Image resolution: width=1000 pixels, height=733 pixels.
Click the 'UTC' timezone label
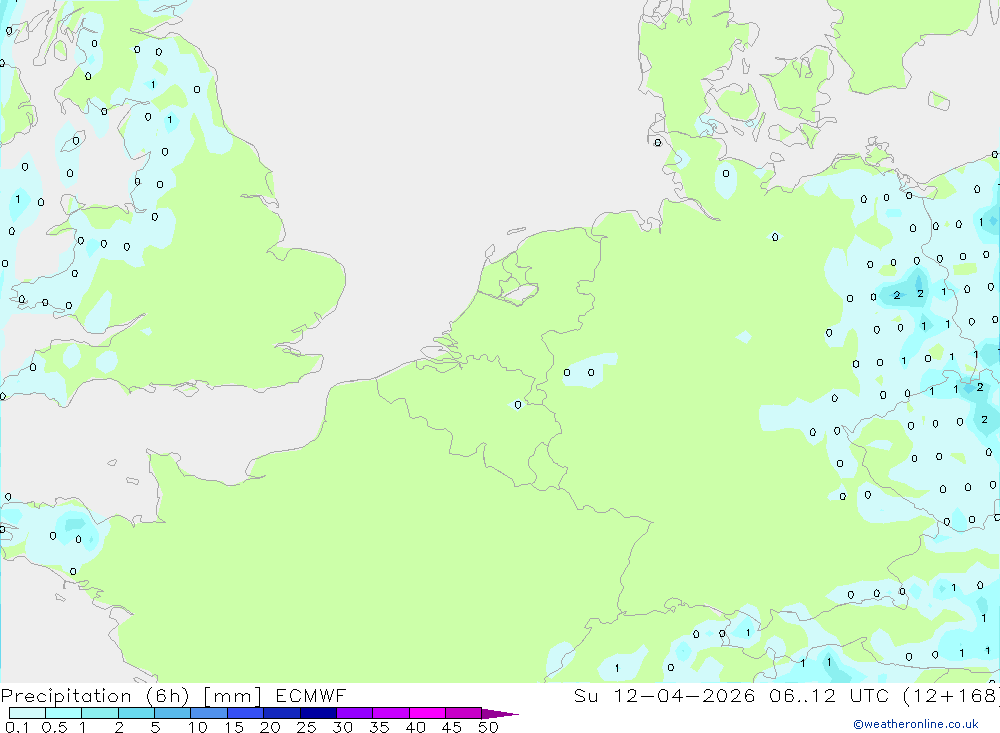point(869,695)
